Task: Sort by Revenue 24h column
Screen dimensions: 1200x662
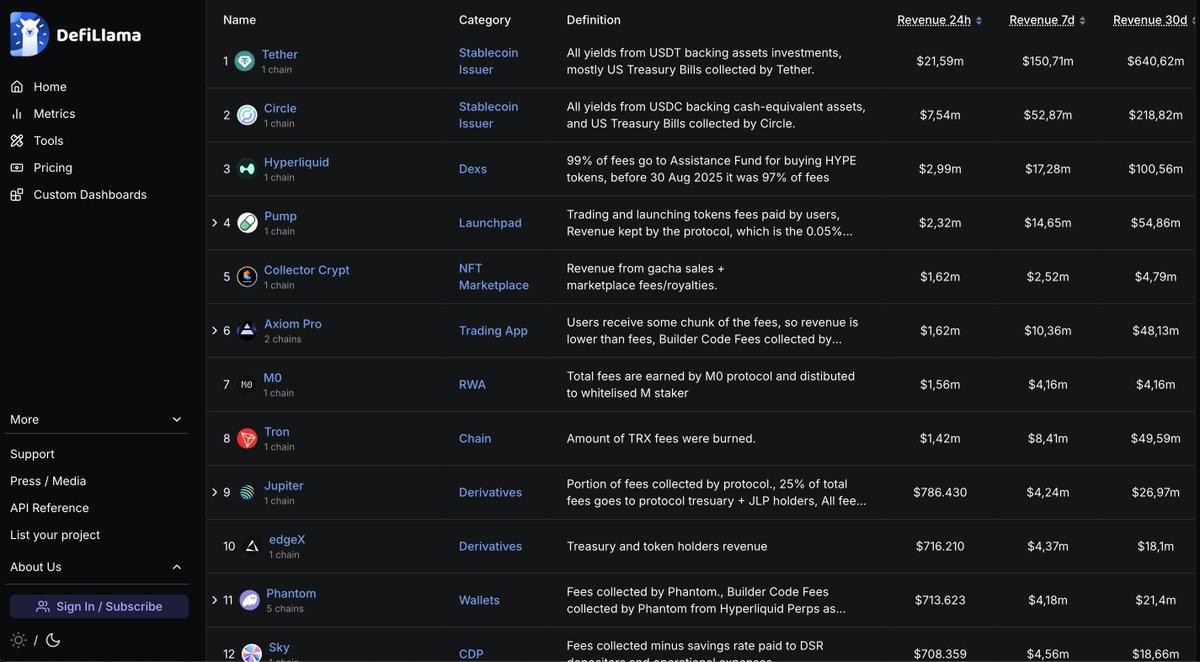Action: (940, 20)
